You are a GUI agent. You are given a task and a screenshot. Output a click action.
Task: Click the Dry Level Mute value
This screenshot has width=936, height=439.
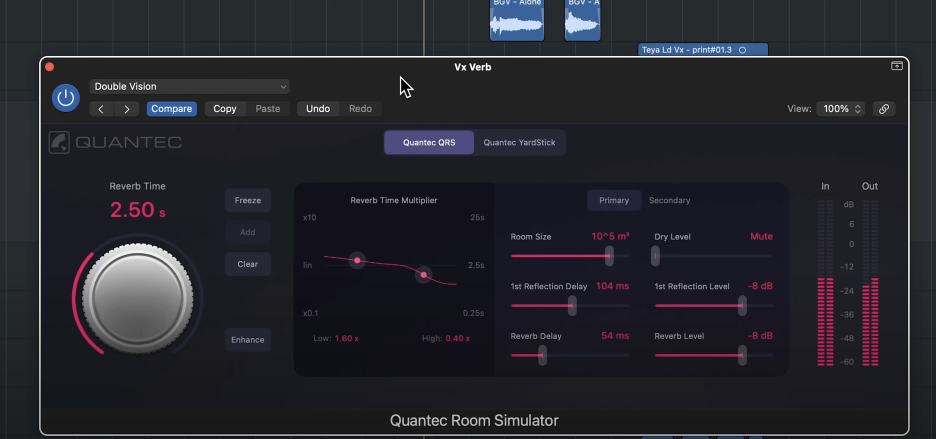point(761,237)
